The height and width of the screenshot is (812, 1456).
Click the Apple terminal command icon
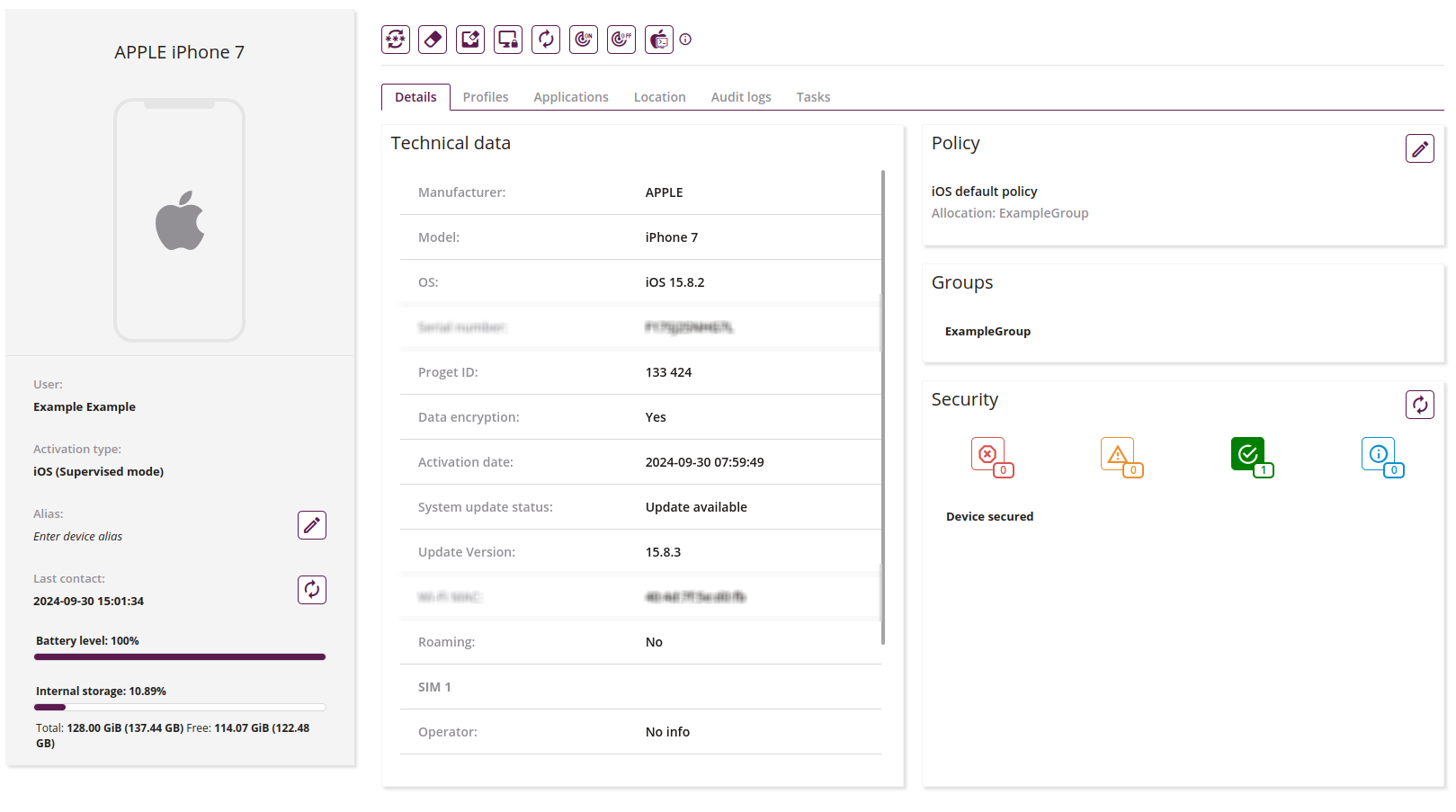click(659, 40)
